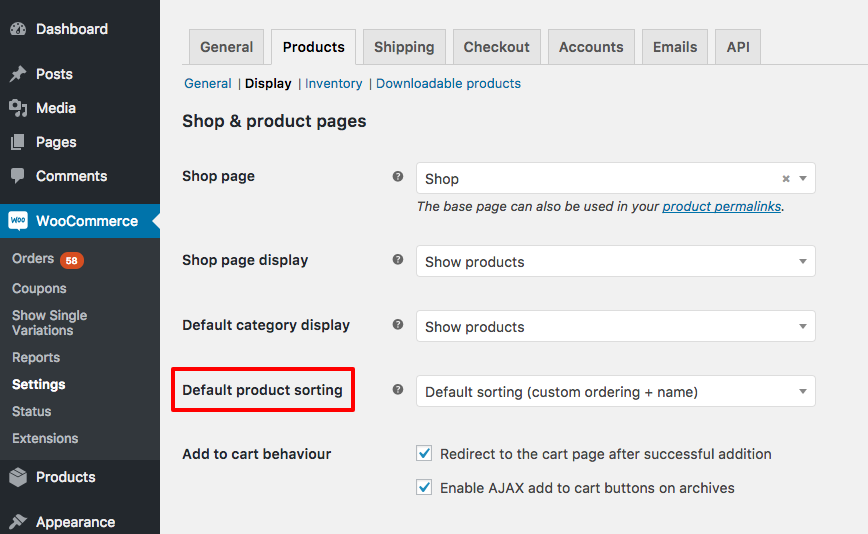868x534 pixels.
Task: Click the Comments speech bubble icon
Action: (18, 176)
